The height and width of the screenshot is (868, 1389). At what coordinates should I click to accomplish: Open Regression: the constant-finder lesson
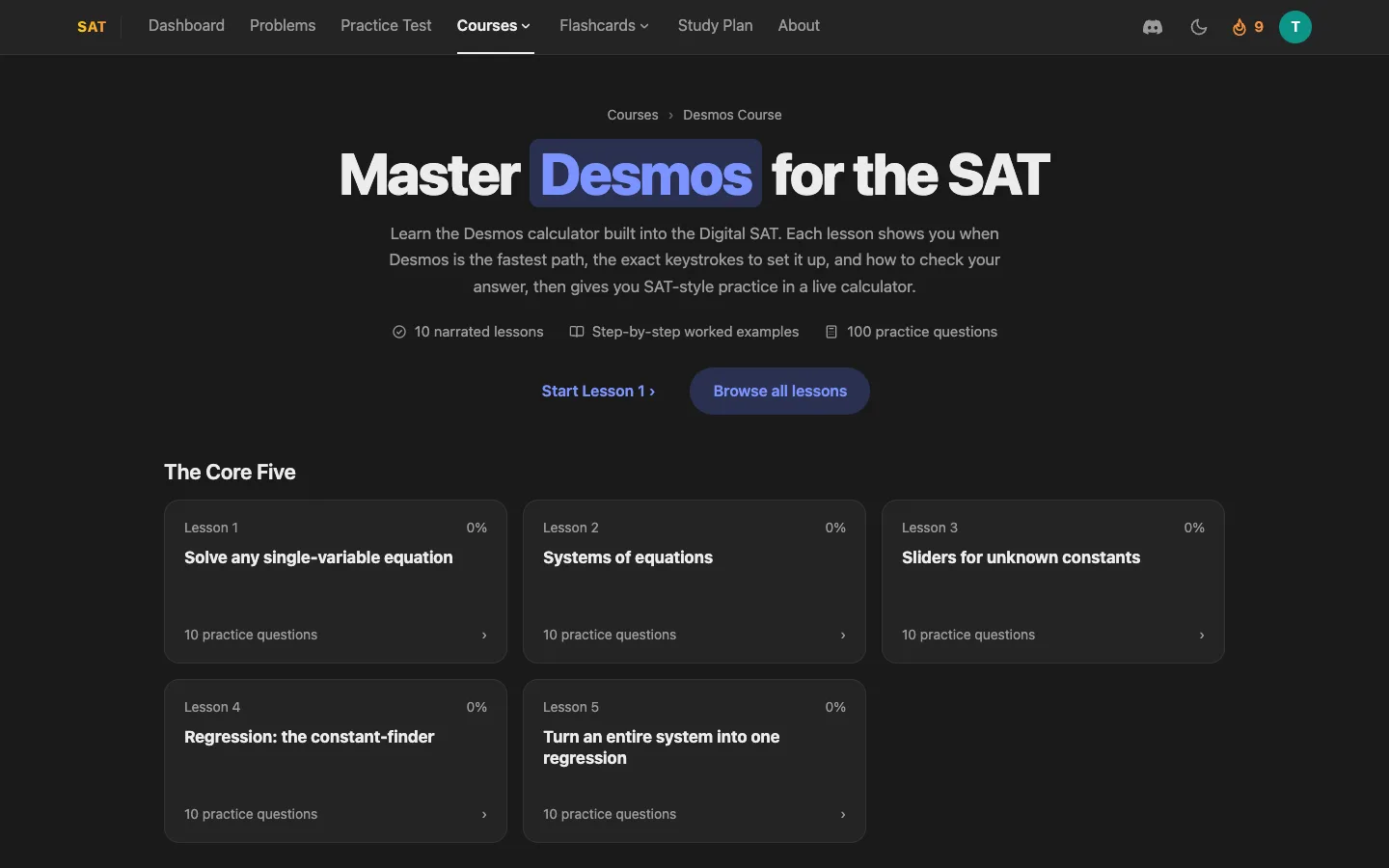[x=336, y=761]
